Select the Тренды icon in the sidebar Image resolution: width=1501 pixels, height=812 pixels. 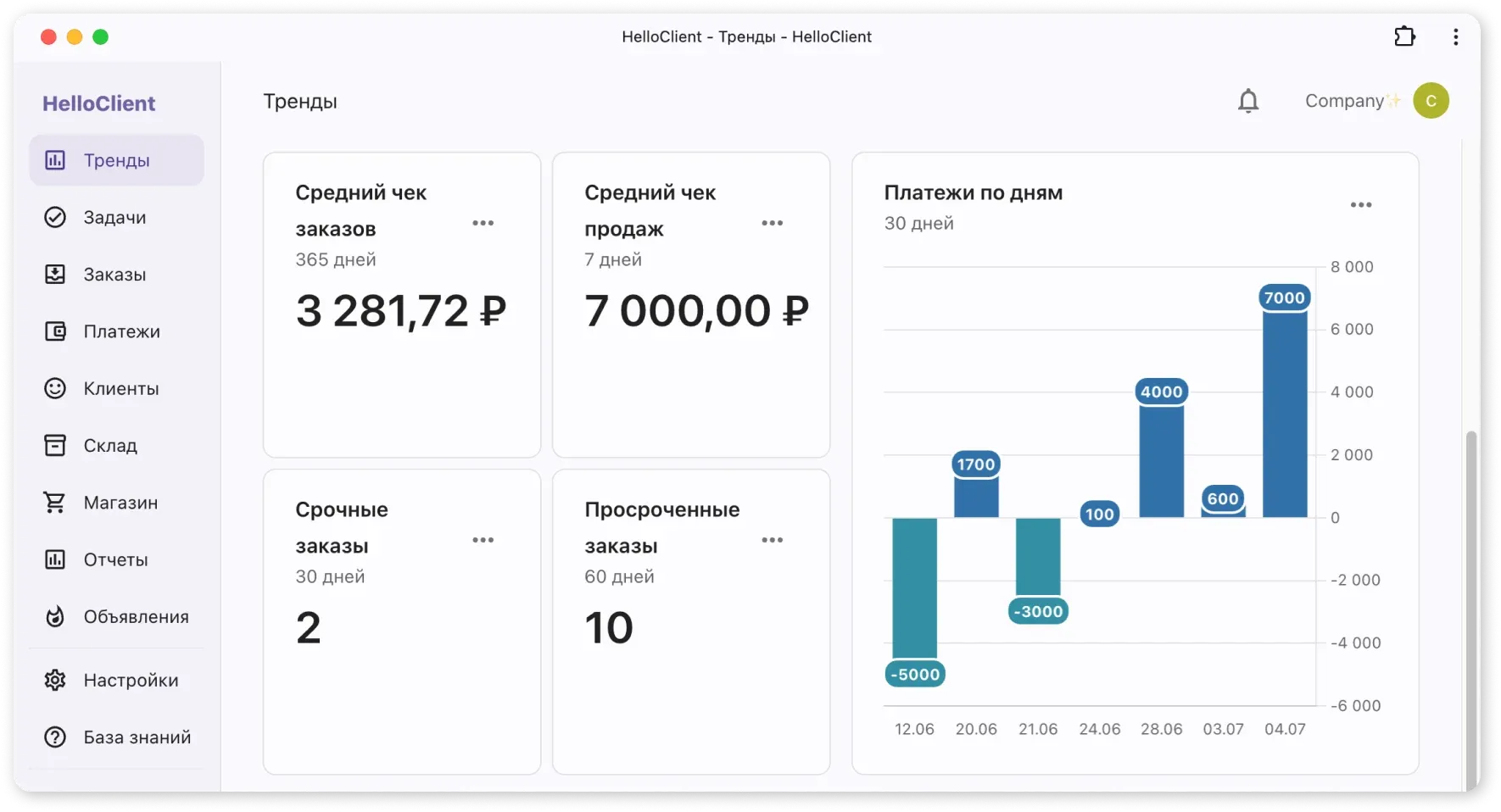[55, 159]
